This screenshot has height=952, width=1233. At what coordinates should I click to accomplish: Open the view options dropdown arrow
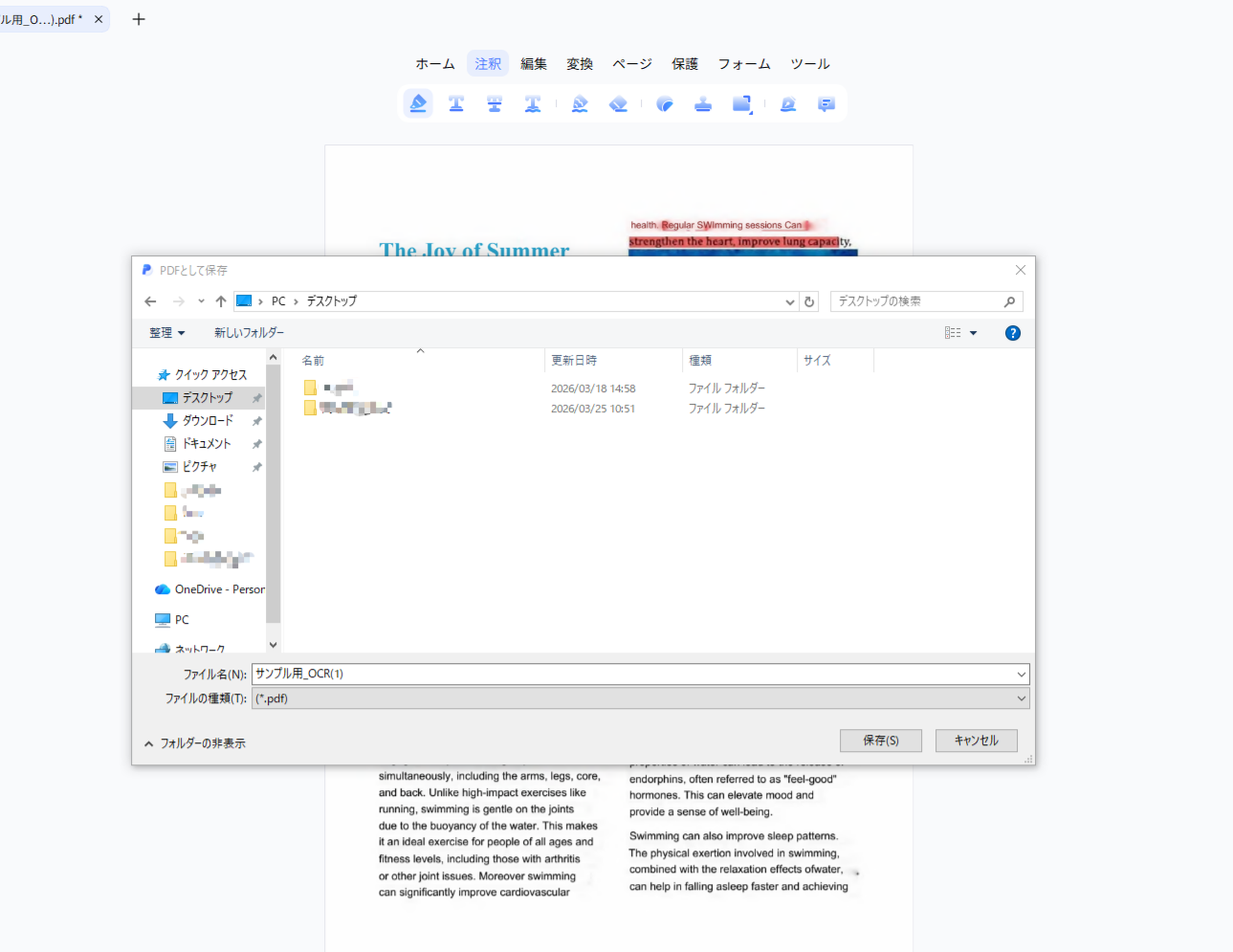pyautogui.click(x=974, y=333)
